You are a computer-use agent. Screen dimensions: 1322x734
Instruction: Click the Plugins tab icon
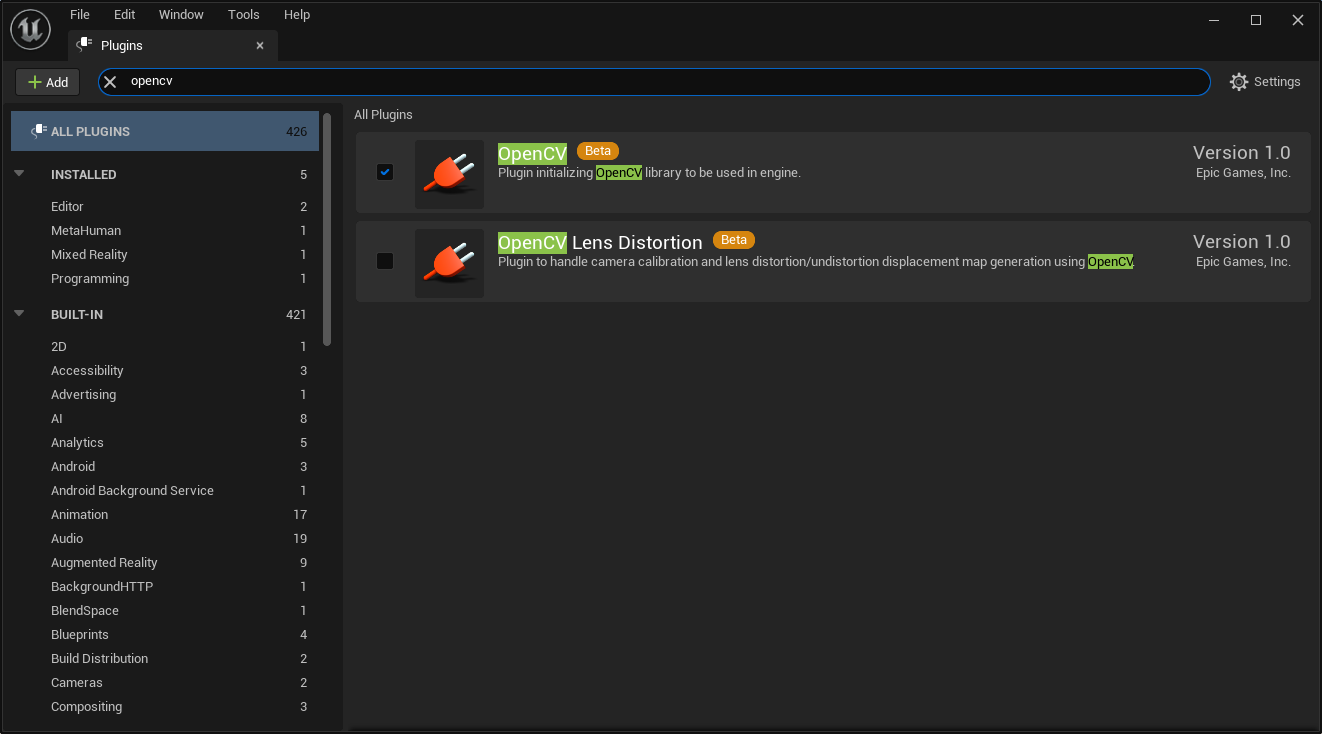pyautogui.click(x=85, y=45)
